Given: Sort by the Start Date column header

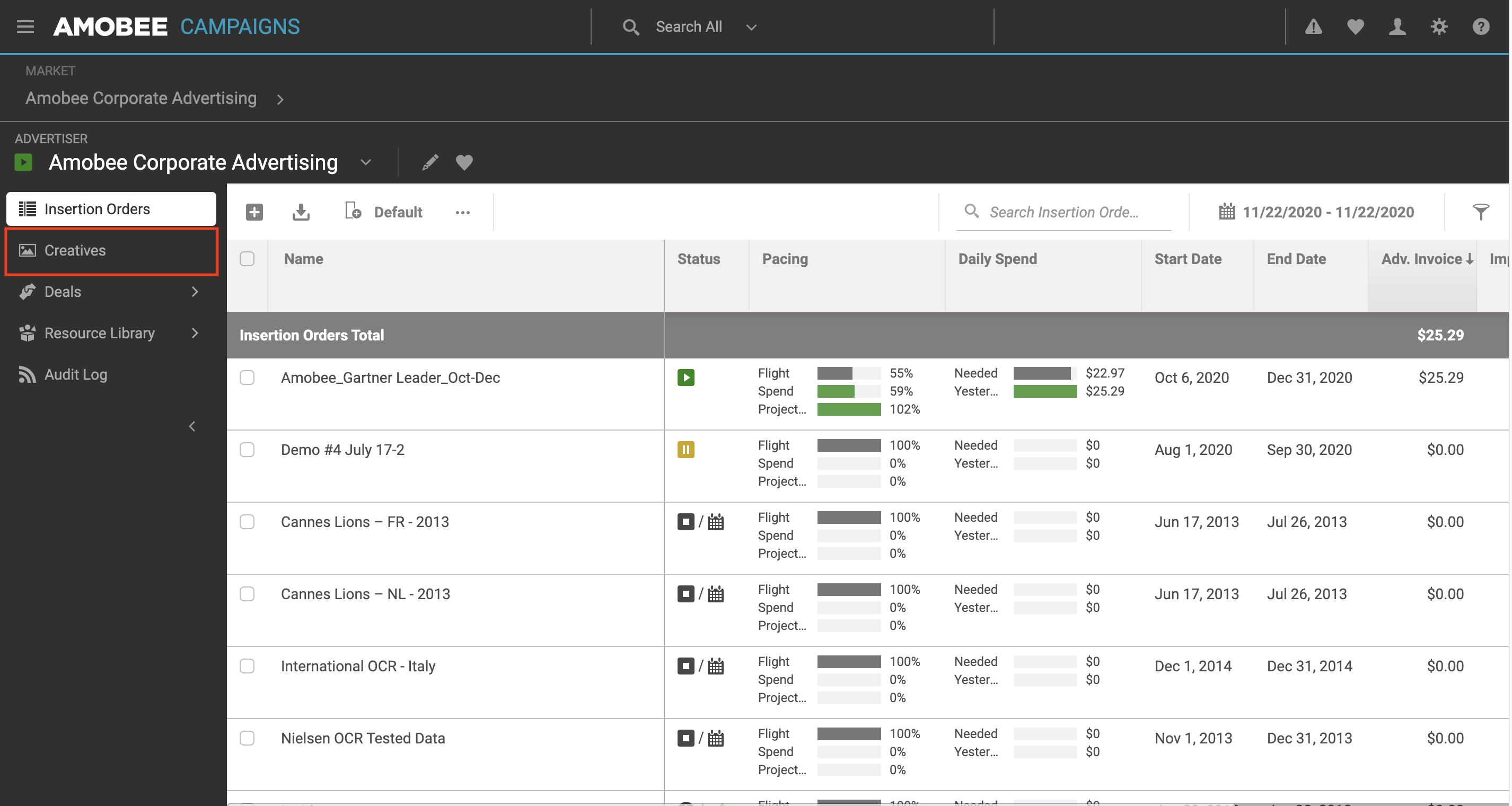Looking at the screenshot, I should click(1188, 259).
